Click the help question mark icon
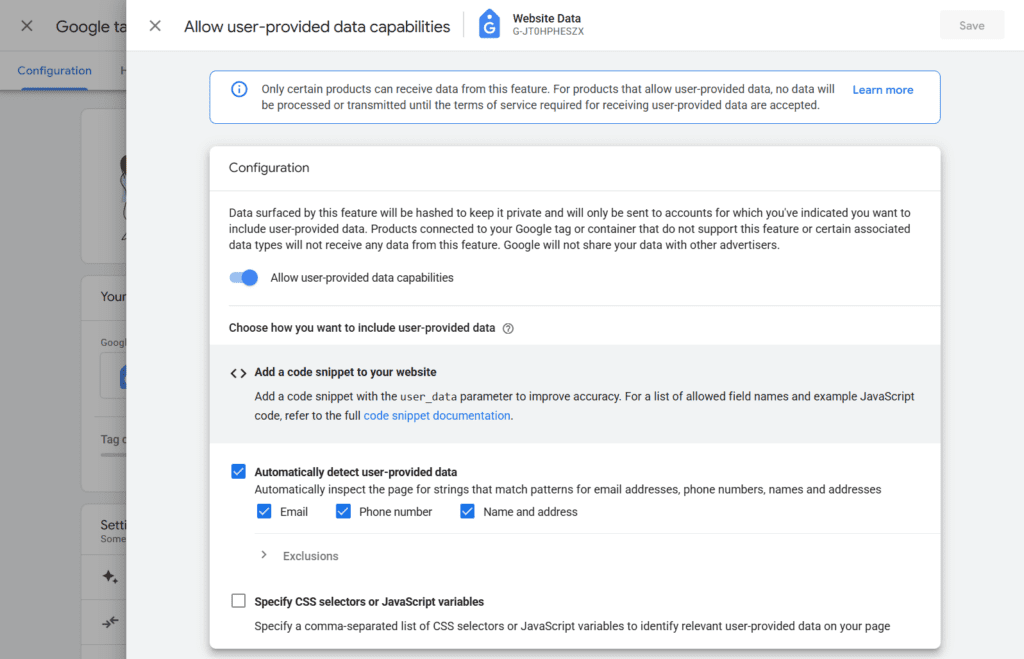 pyautogui.click(x=508, y=328)
